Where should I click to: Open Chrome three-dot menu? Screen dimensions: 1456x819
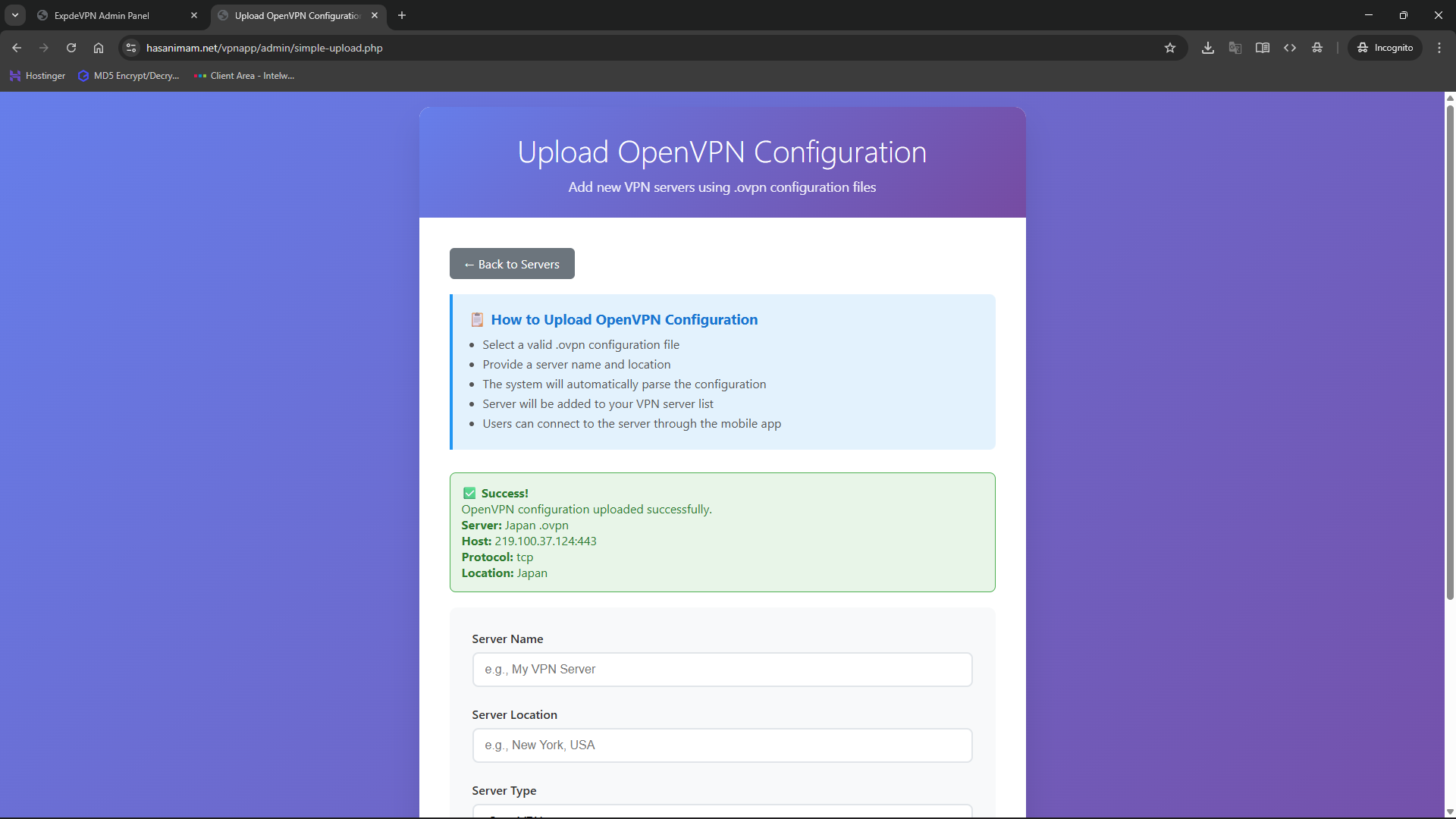point(1439,48)
